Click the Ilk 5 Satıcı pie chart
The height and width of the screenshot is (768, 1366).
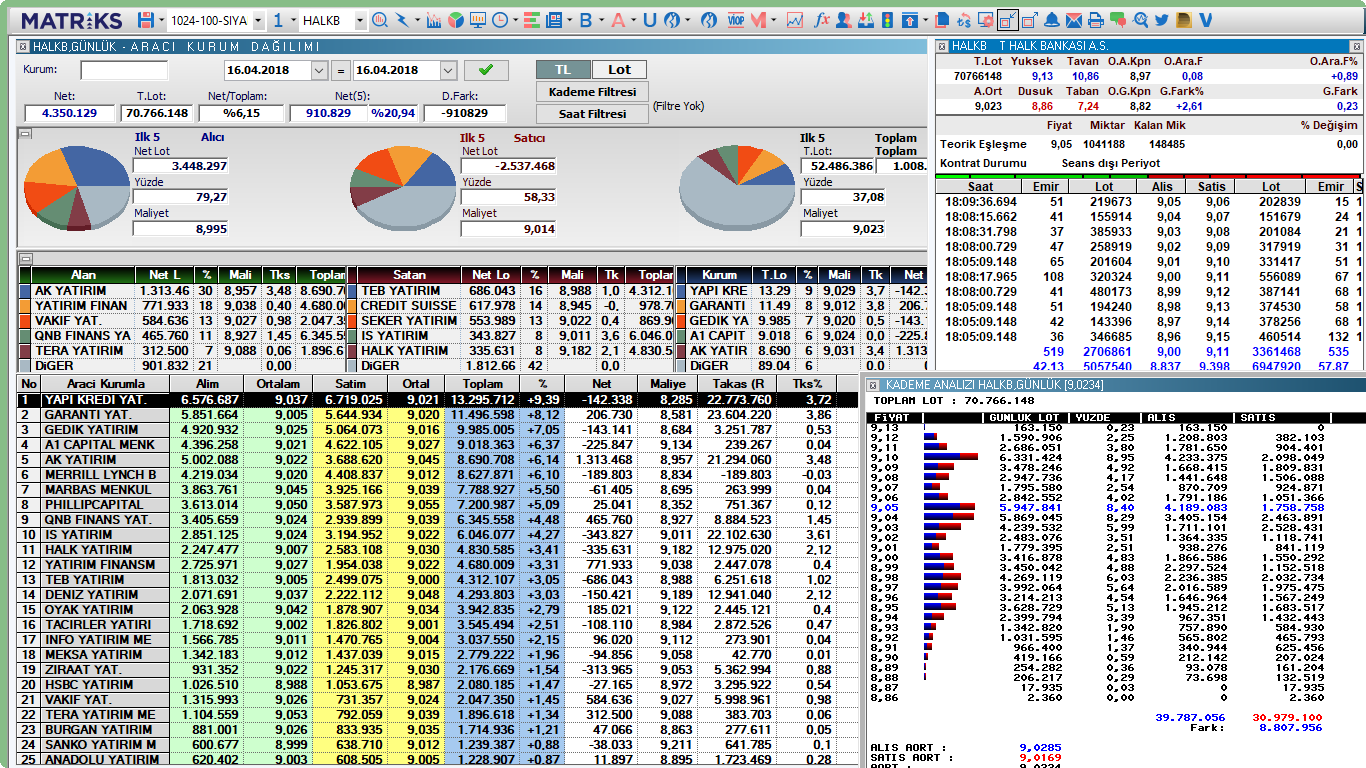click(x=403, y=188)
